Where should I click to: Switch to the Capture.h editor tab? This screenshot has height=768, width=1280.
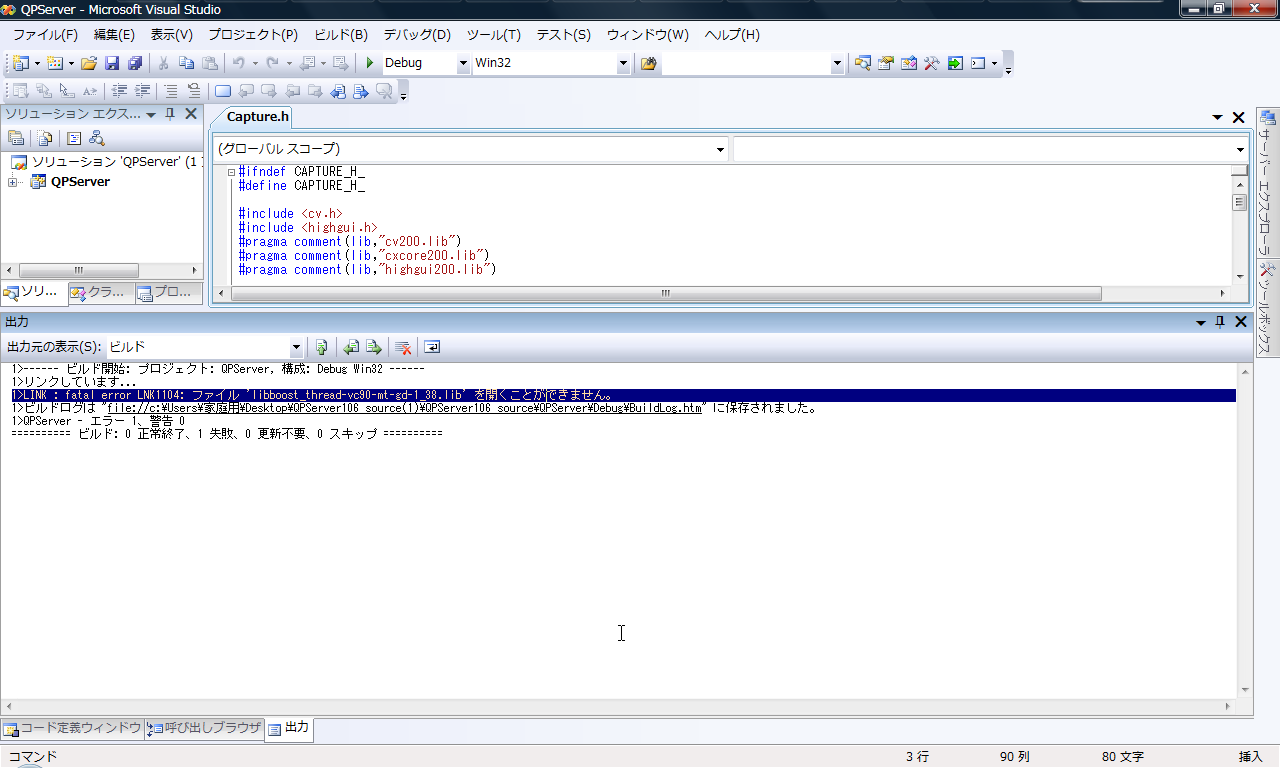pos(257,117)
